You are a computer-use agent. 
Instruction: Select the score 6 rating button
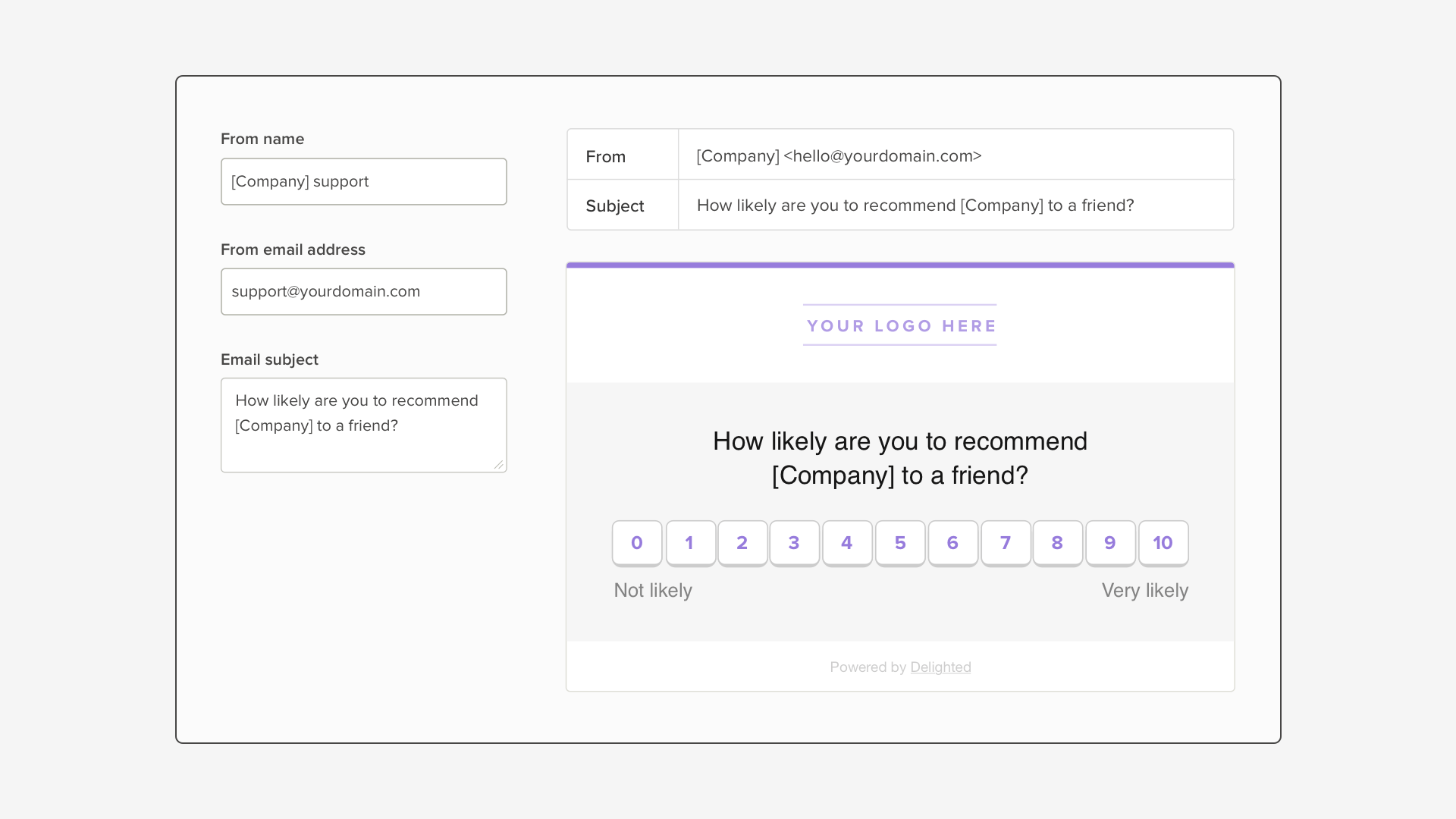click(x=953, y=542)
